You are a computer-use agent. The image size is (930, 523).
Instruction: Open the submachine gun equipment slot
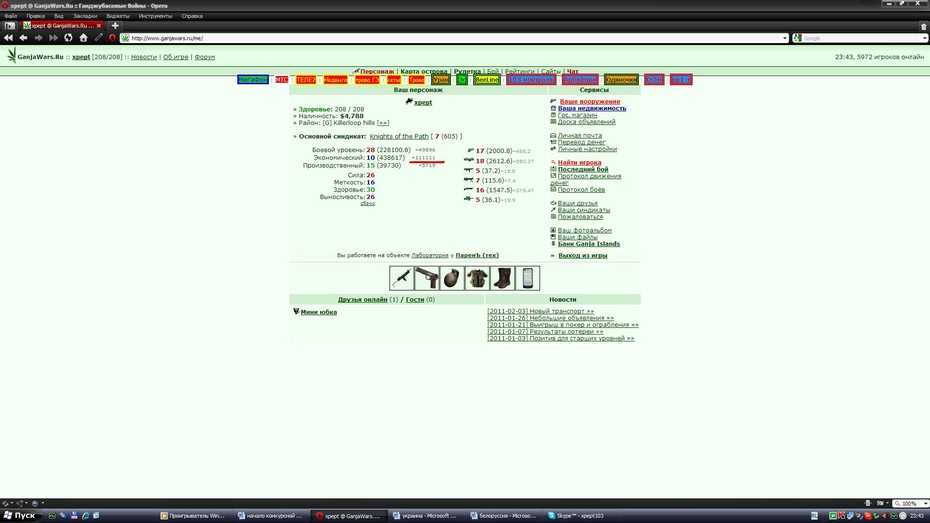point(401,278)
